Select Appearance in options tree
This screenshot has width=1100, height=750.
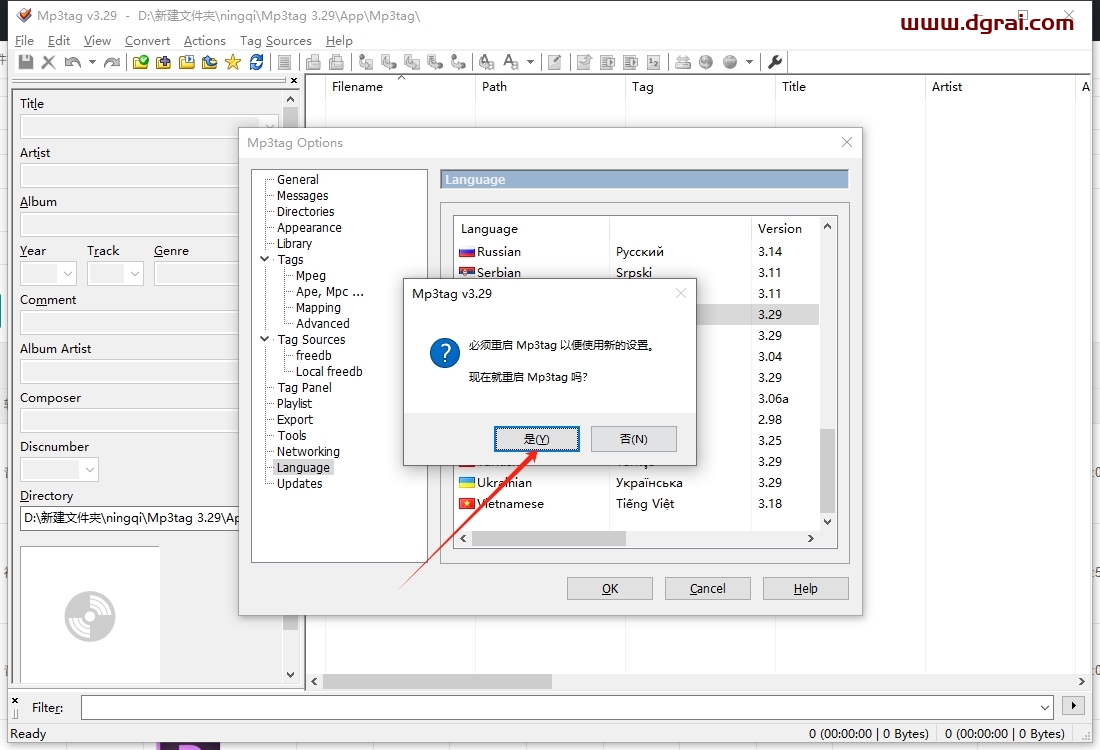tap(309, 228)
